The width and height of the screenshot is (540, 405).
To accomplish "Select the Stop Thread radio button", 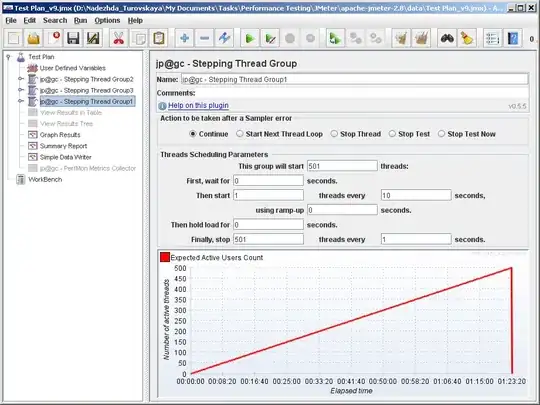I will click(x=334, y=134).
